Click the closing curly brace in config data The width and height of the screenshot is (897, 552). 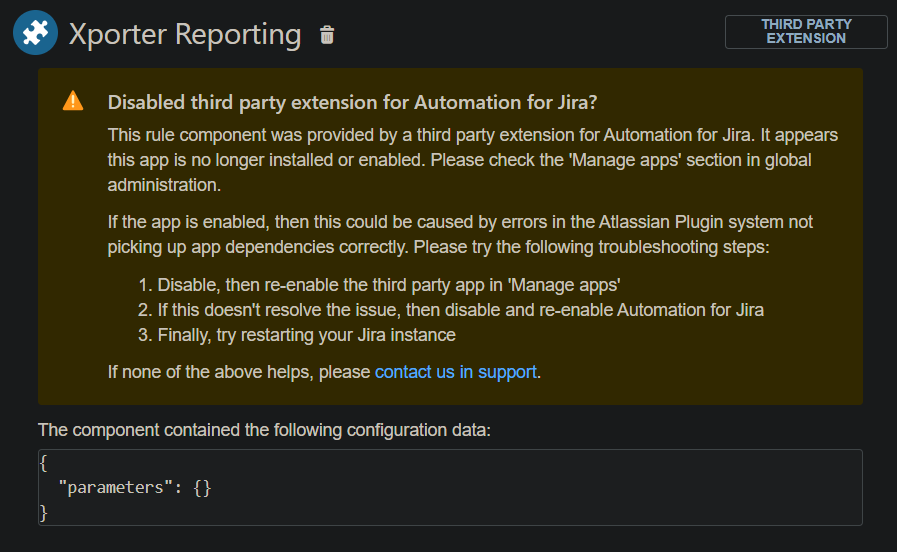click(x=43, y=513)
